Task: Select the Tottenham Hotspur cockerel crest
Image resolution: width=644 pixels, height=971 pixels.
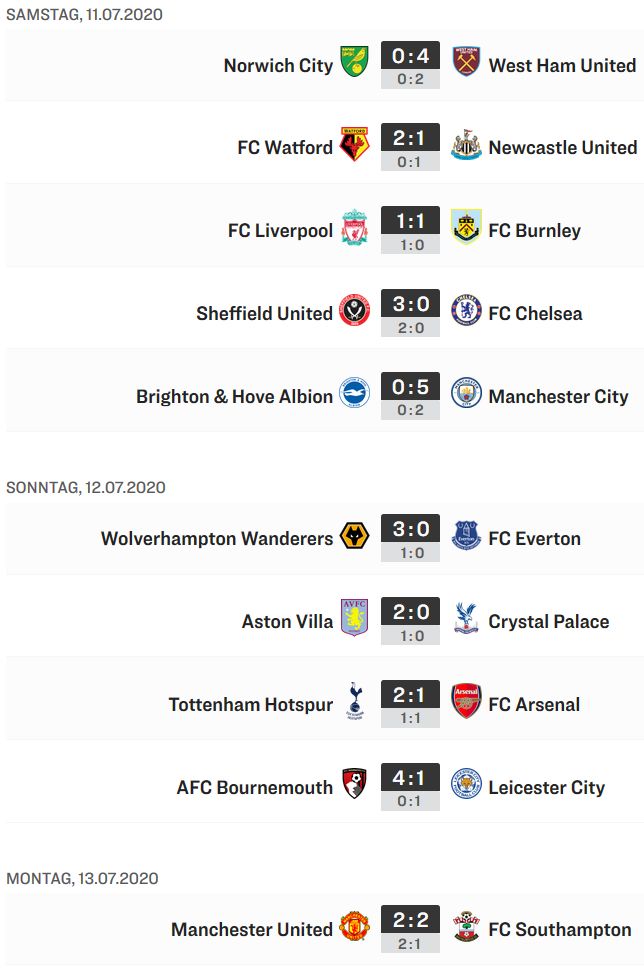Action: click(x=355, y=701)
